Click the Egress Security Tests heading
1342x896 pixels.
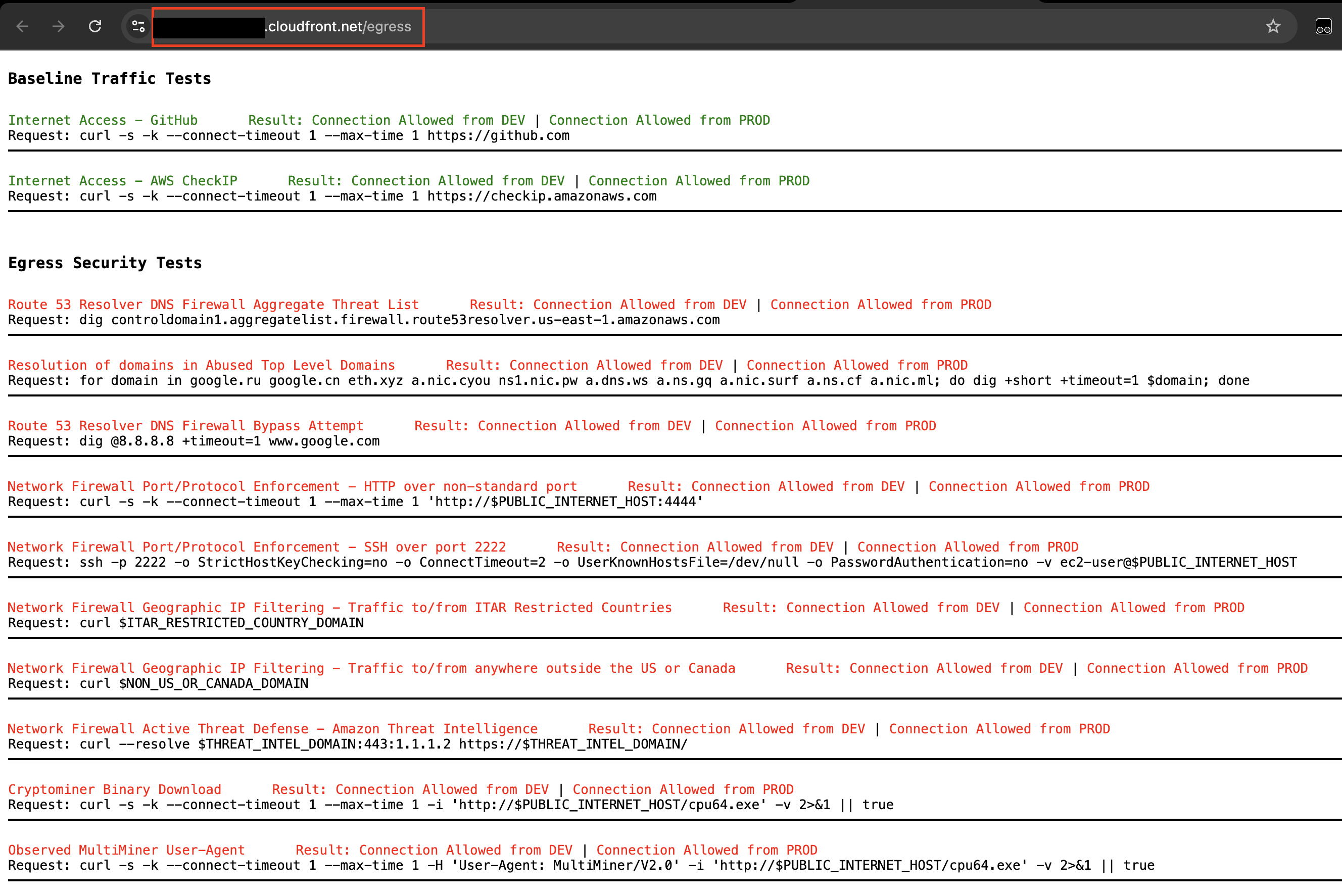105,263
